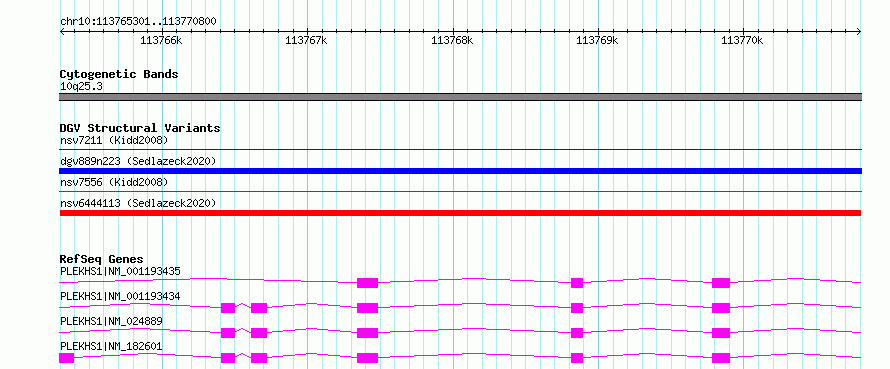The height and width of the screenshot is (369, 890).
Task: Click the nsv7211 (Kidd2008) variant label
Action: (114, 140)
